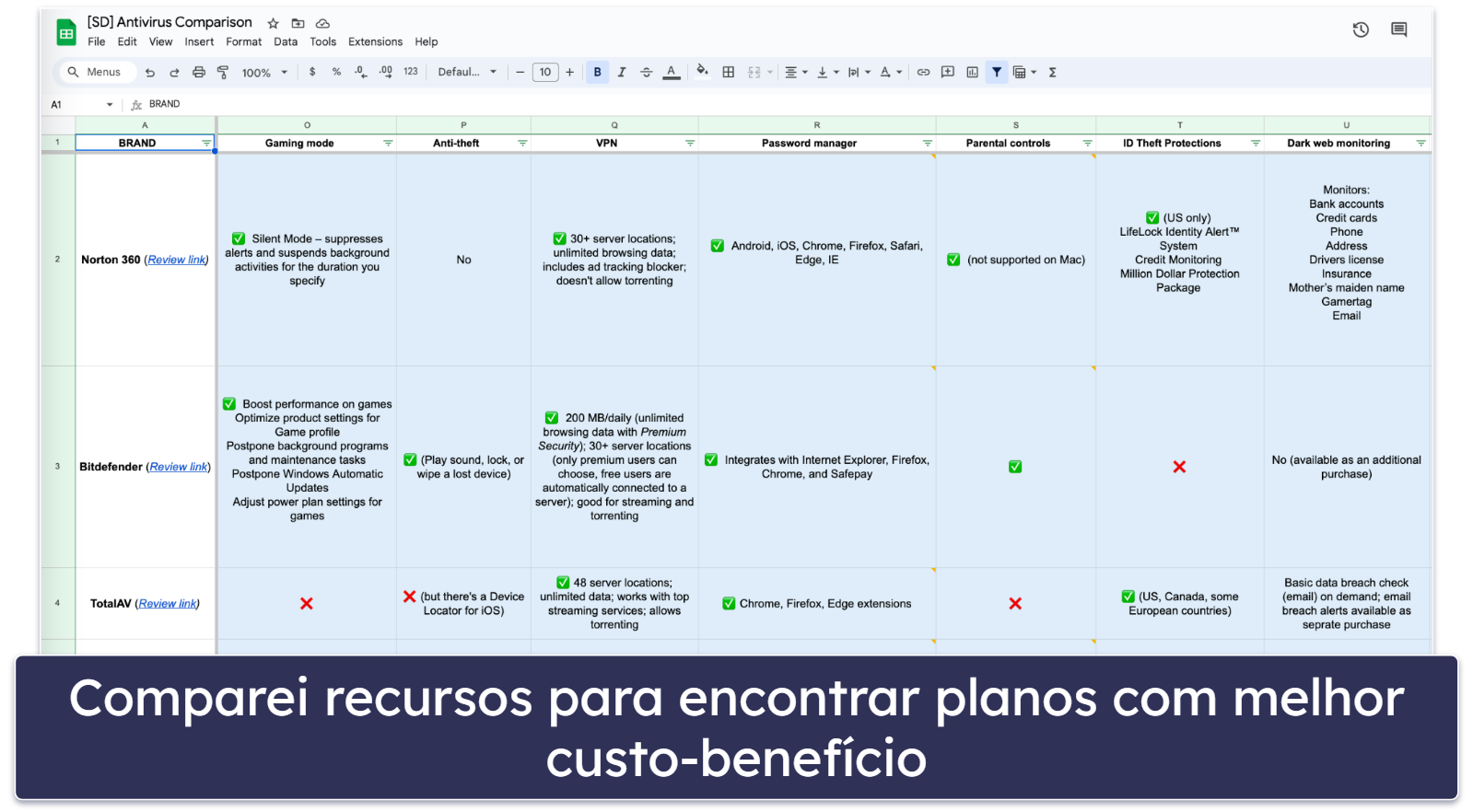Image resolution: width=1473 pixels, height=812 pixels.
Task: Open Anti-theft column filter
Action: pos(522,144)
